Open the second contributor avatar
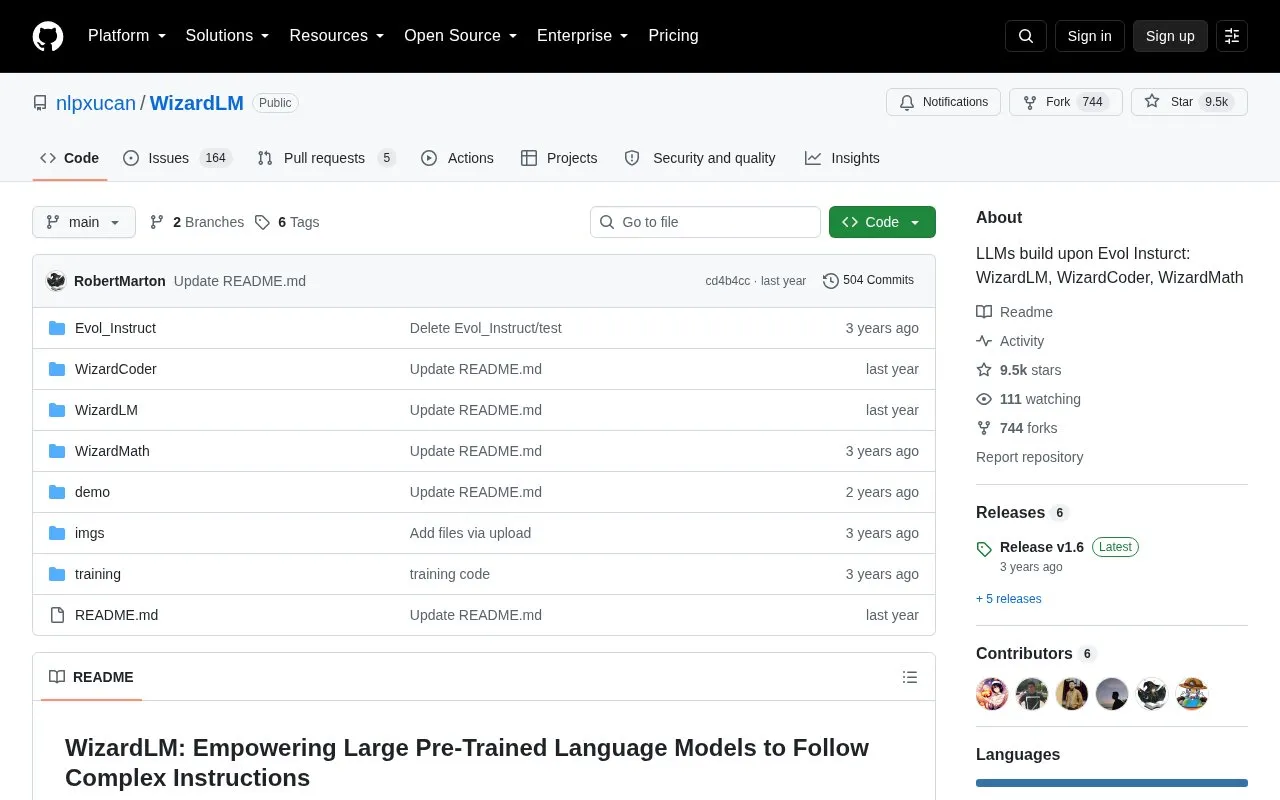This screenshot has width=1280, height=800. click(x=1032, y=694)
